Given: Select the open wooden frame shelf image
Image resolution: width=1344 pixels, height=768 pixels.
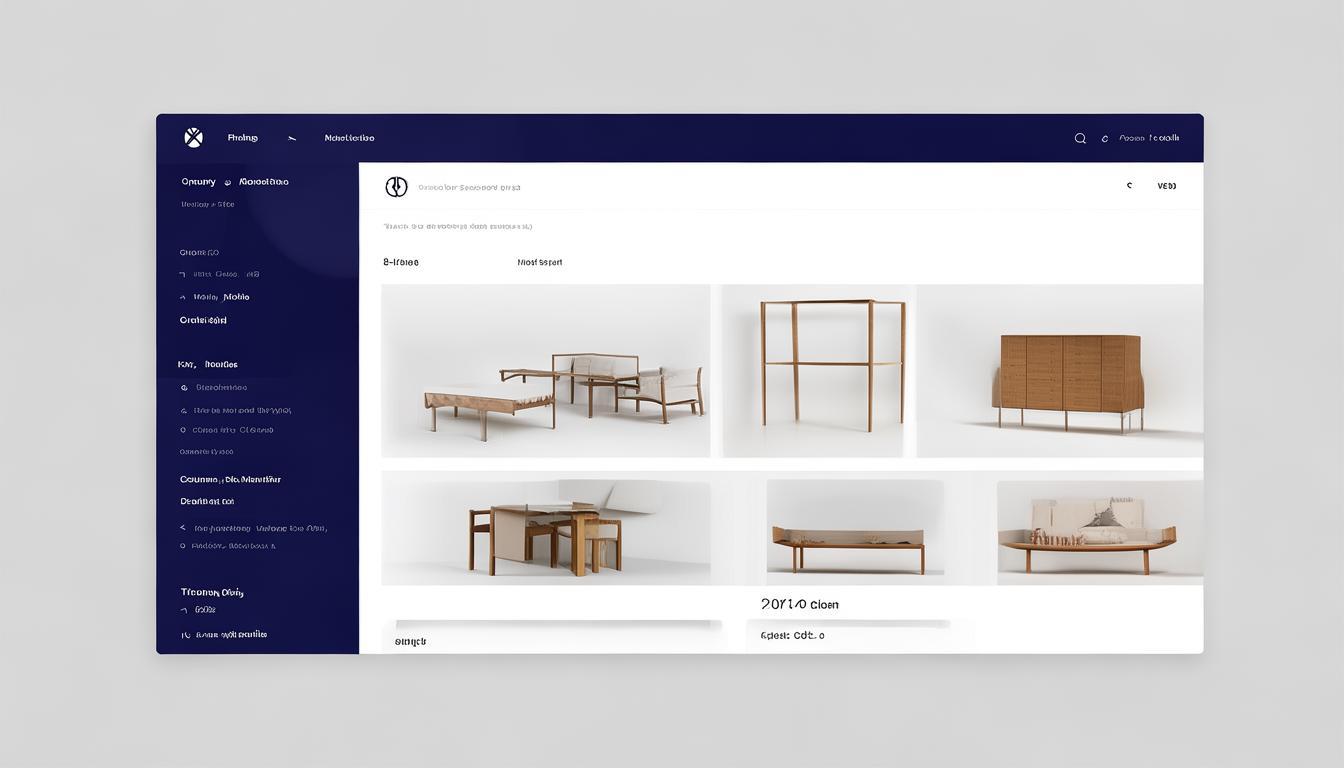Looking at the screenshot, I should [x=817, y=371].
